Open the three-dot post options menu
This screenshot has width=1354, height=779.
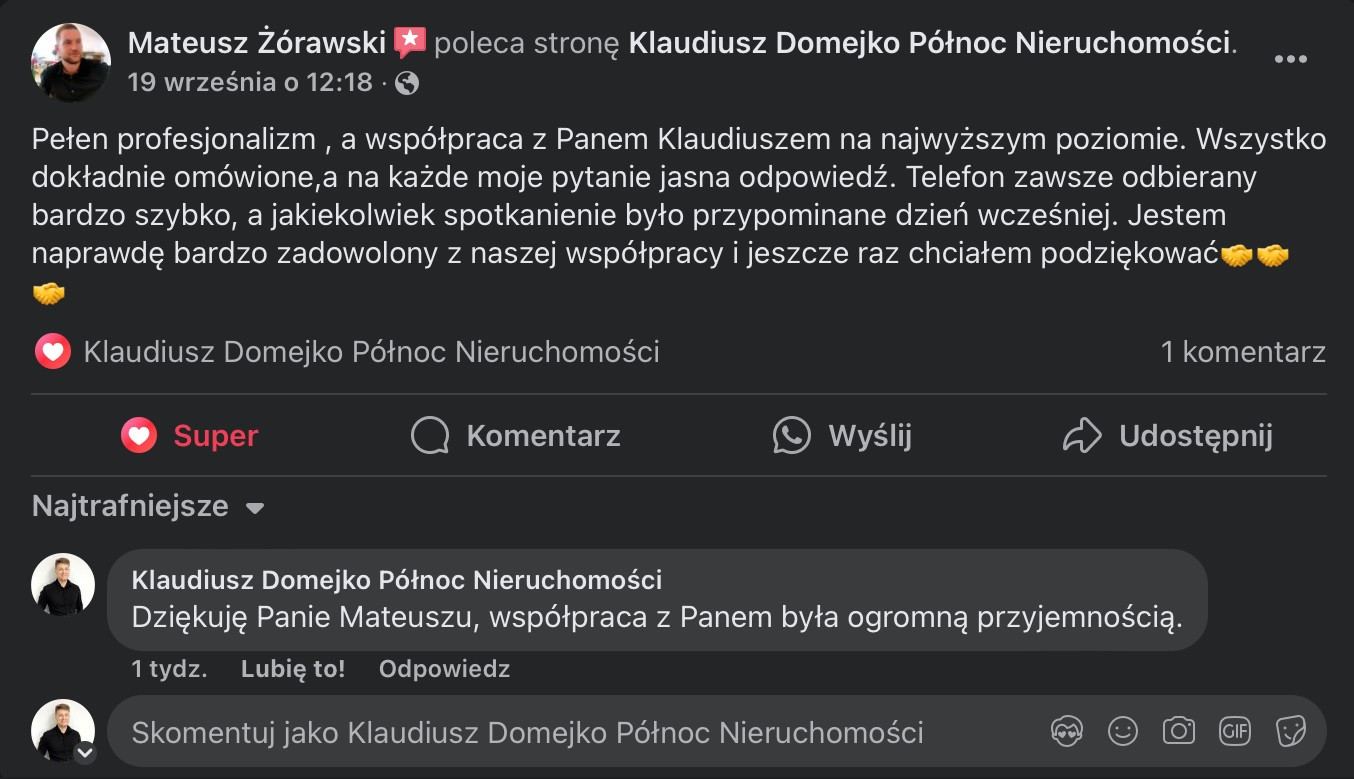click(1290, 59)
